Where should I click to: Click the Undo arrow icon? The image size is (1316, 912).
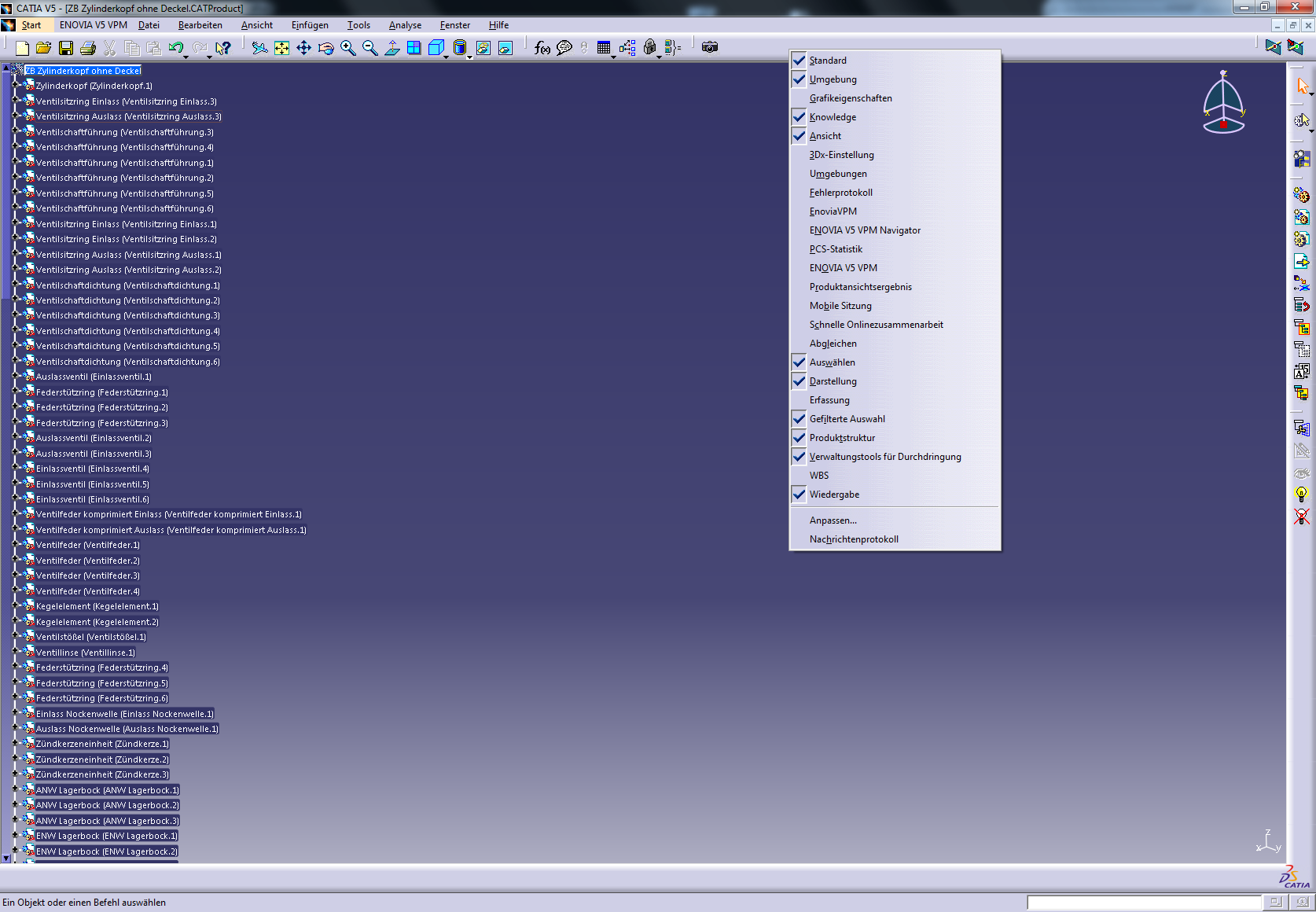(x=176, y=48)
